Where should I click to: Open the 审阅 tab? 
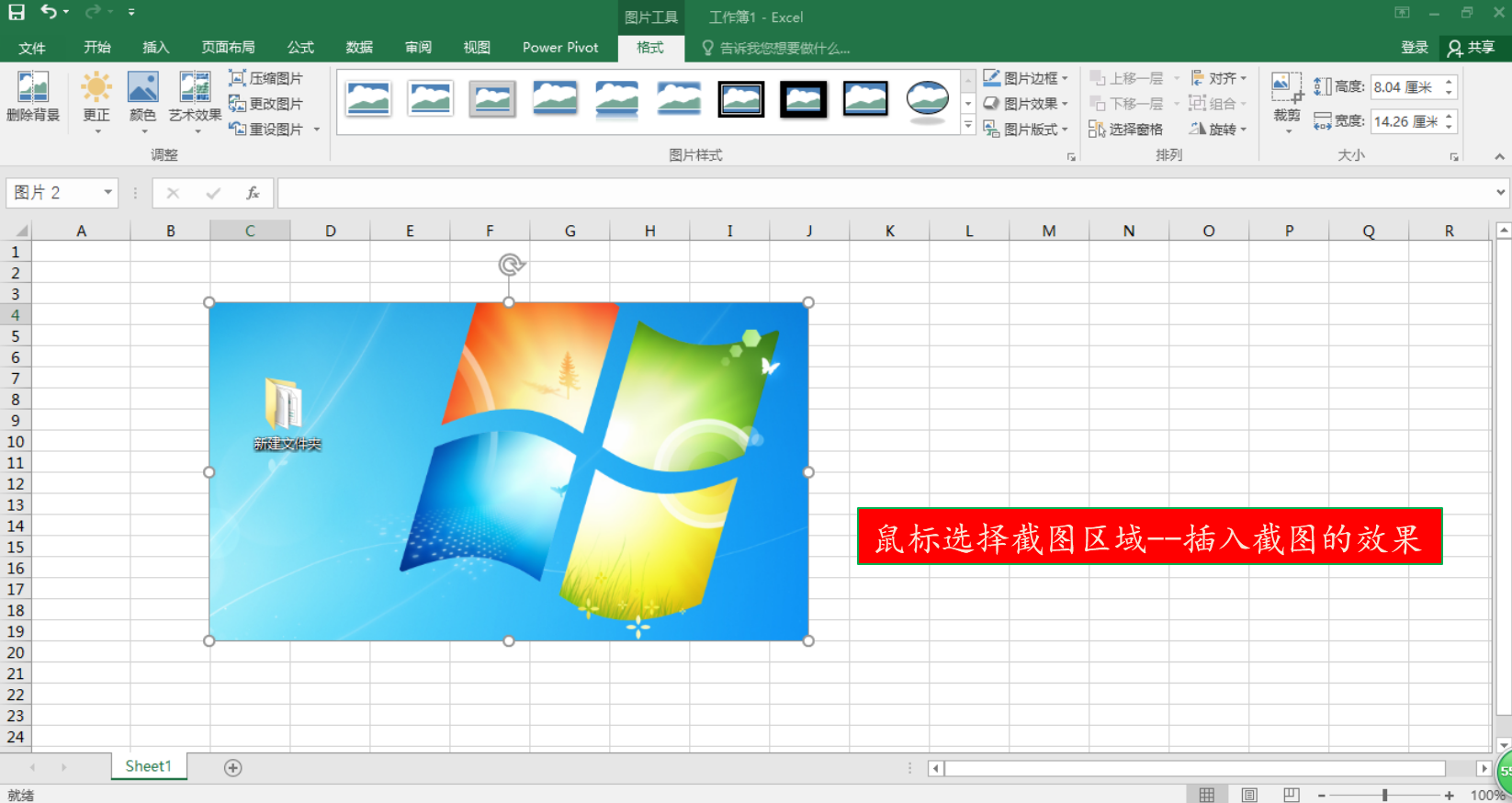pos(418,48)
